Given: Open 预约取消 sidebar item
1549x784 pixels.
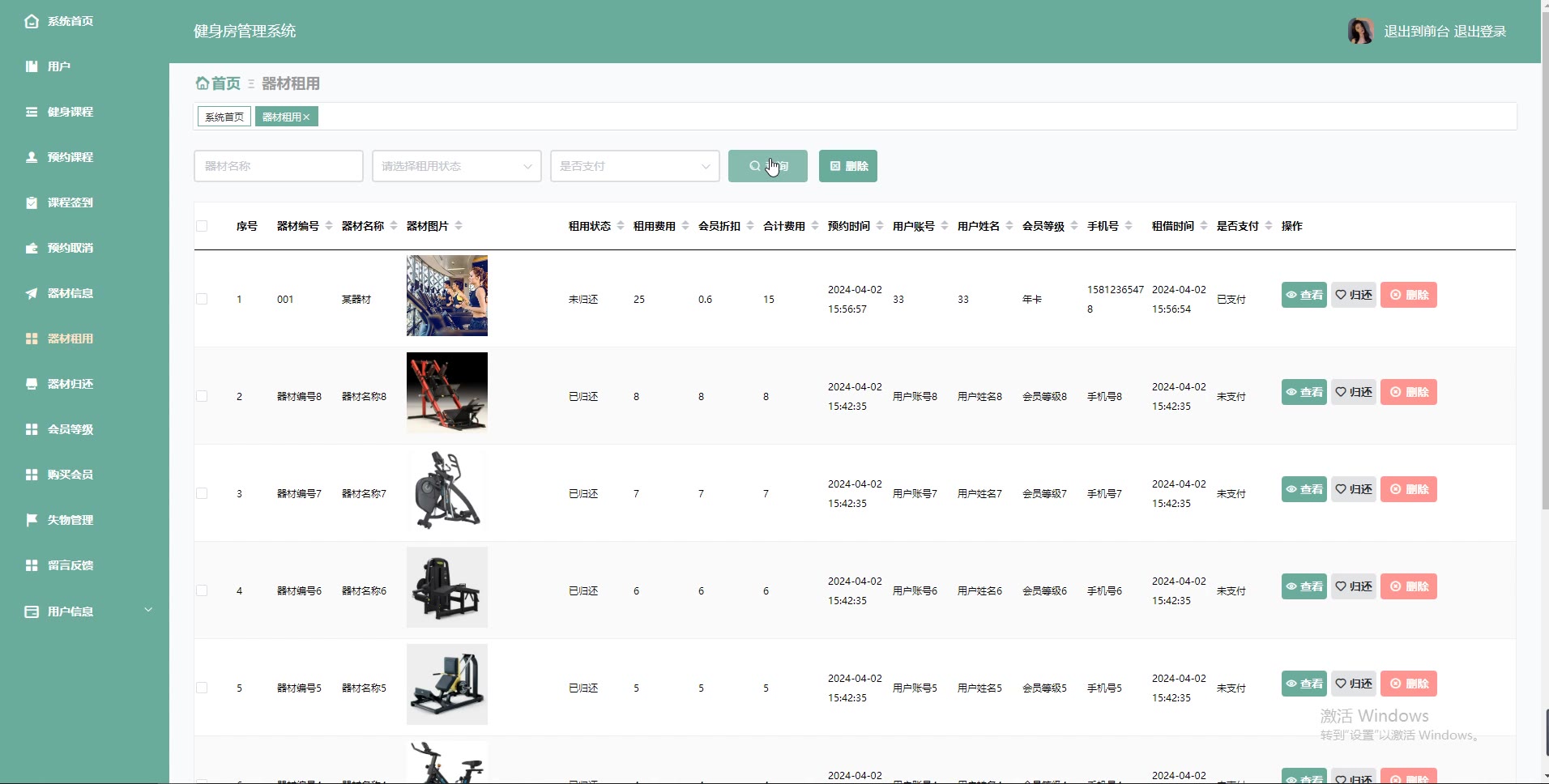Looking at the screenshot, I should point(70,248).
